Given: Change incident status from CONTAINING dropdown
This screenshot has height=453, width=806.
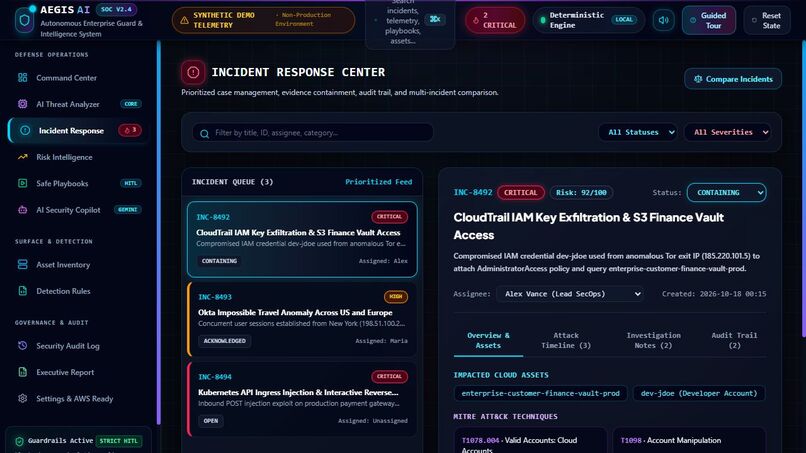Looking at the screenshot, I should click(726, 192).
